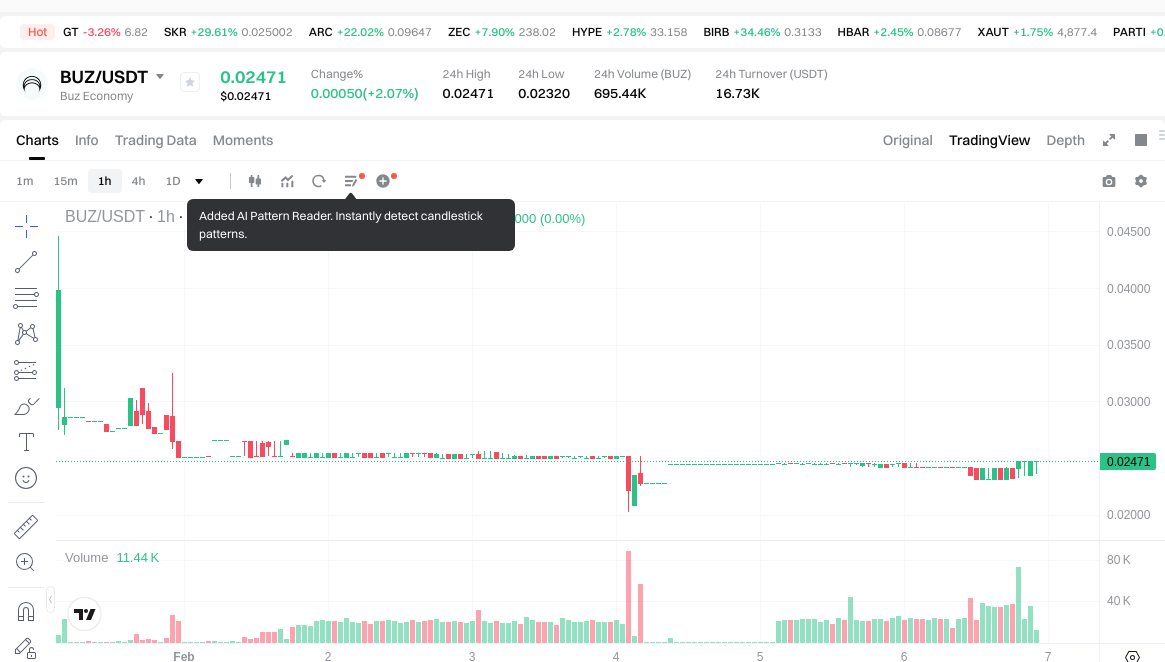Viewport: 1165px width, 662px height.
Task: Expand more time intervals dropdown arrow
Action: coord(199,181)
